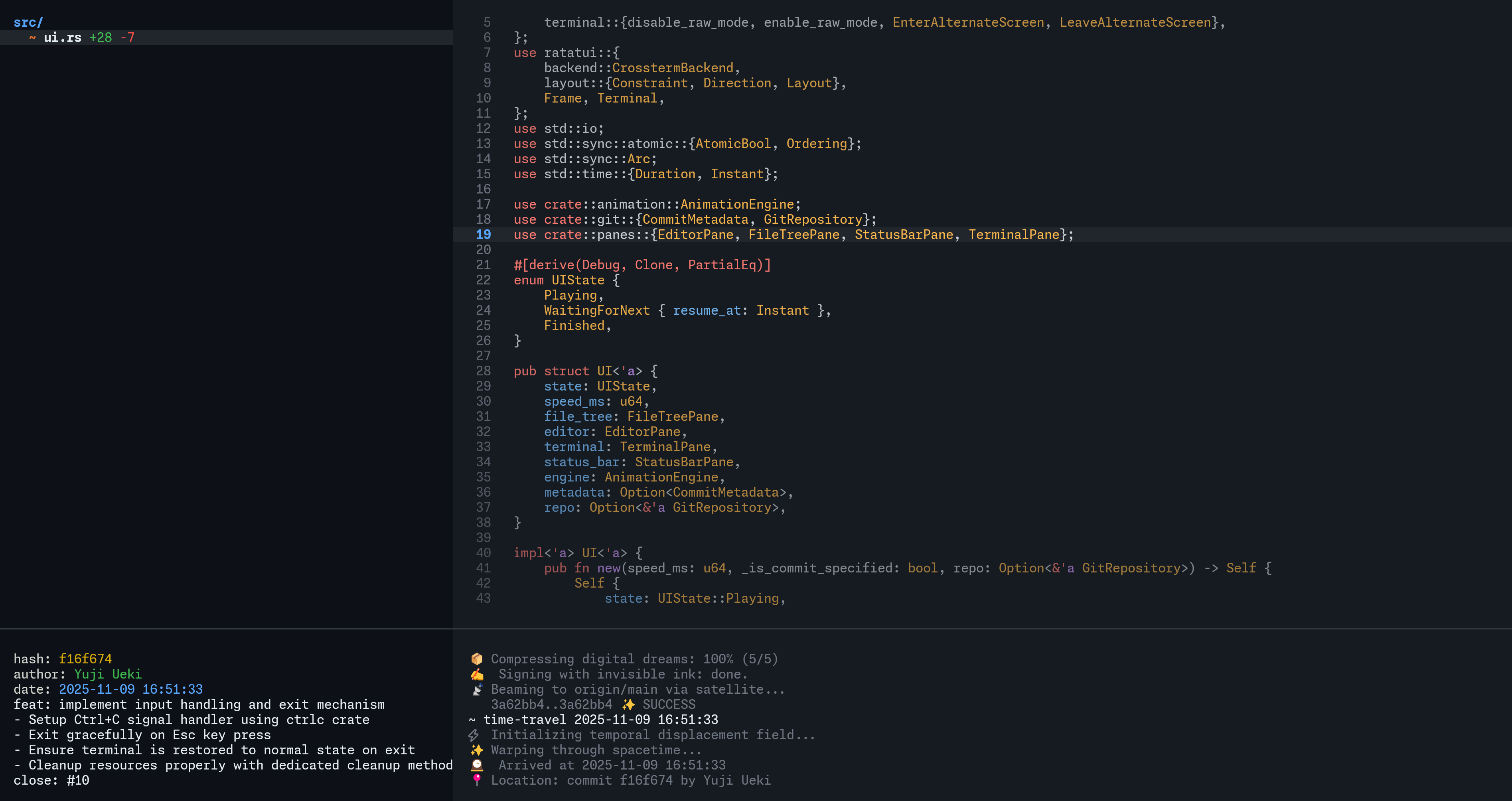This screenshot has height=801, width=1512.
Task: Click the author name Yuji Ueki
Action: point(109,674)
